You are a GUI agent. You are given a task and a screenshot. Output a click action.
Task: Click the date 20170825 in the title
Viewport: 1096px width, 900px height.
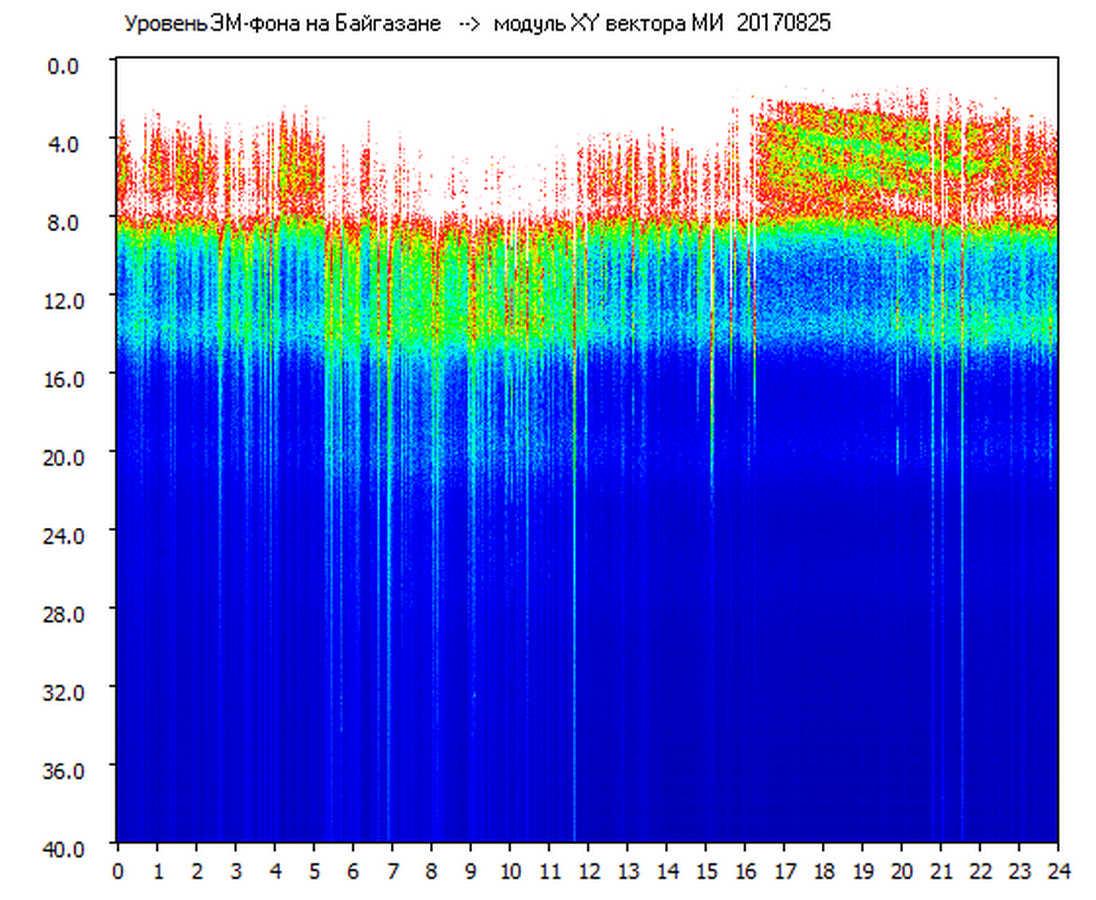(783, 25)
